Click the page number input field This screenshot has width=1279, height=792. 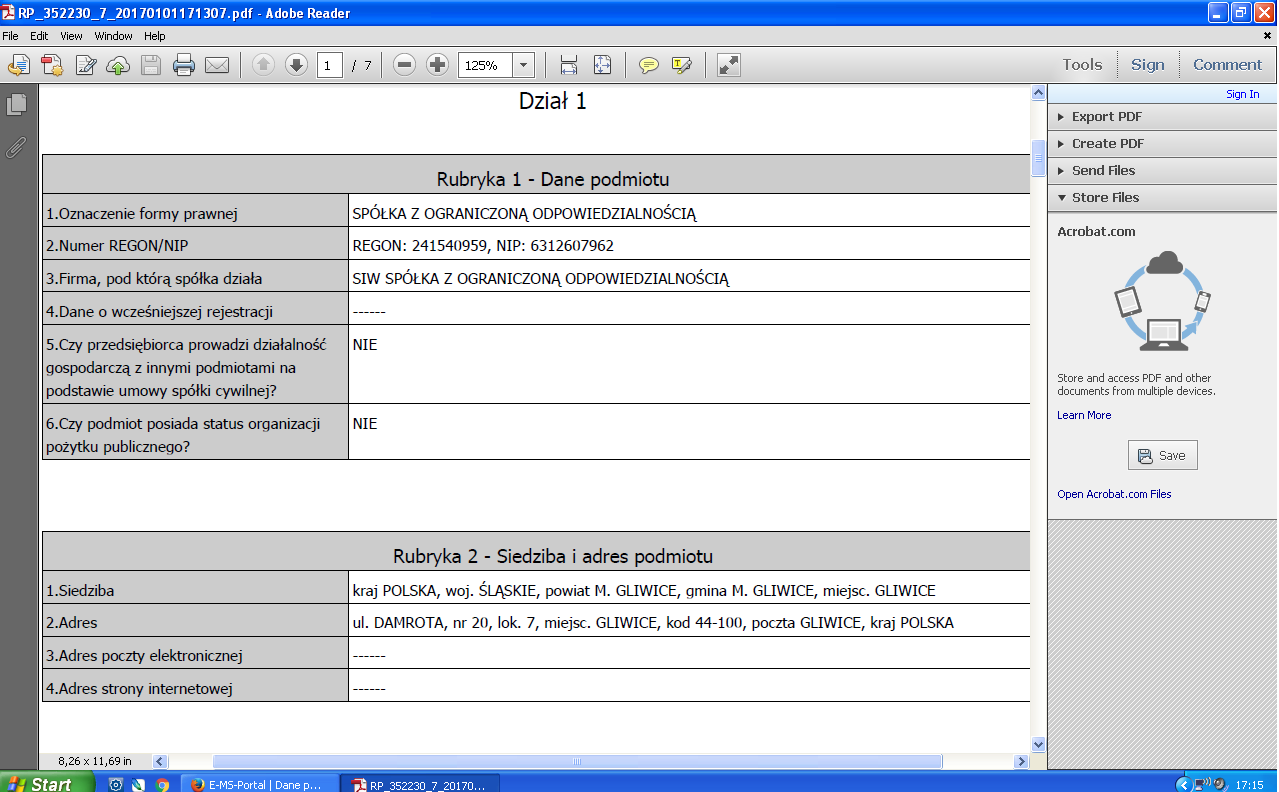point(329,66)
